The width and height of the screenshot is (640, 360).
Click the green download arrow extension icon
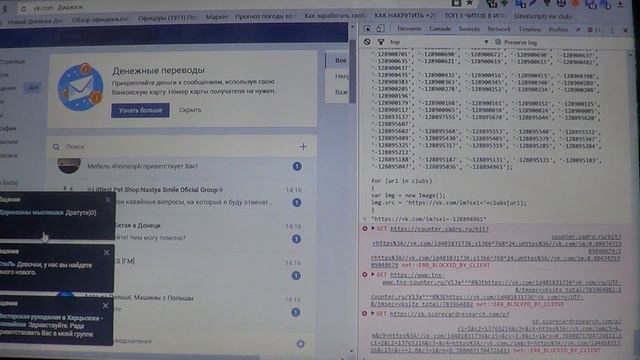(x=505, y=3)
